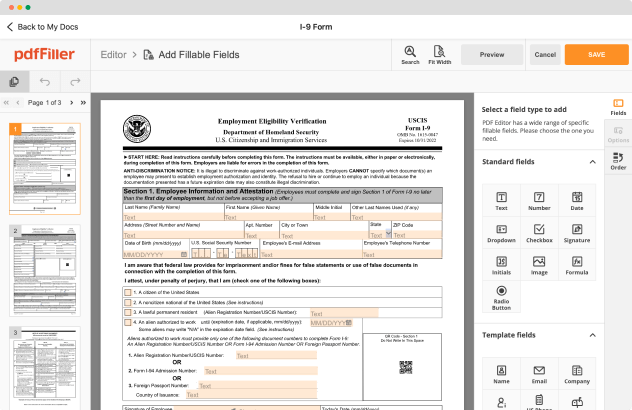Viewport: 632px width, 410px height.
Task: Click the City or Town field
Action: (x=324, y=234)
